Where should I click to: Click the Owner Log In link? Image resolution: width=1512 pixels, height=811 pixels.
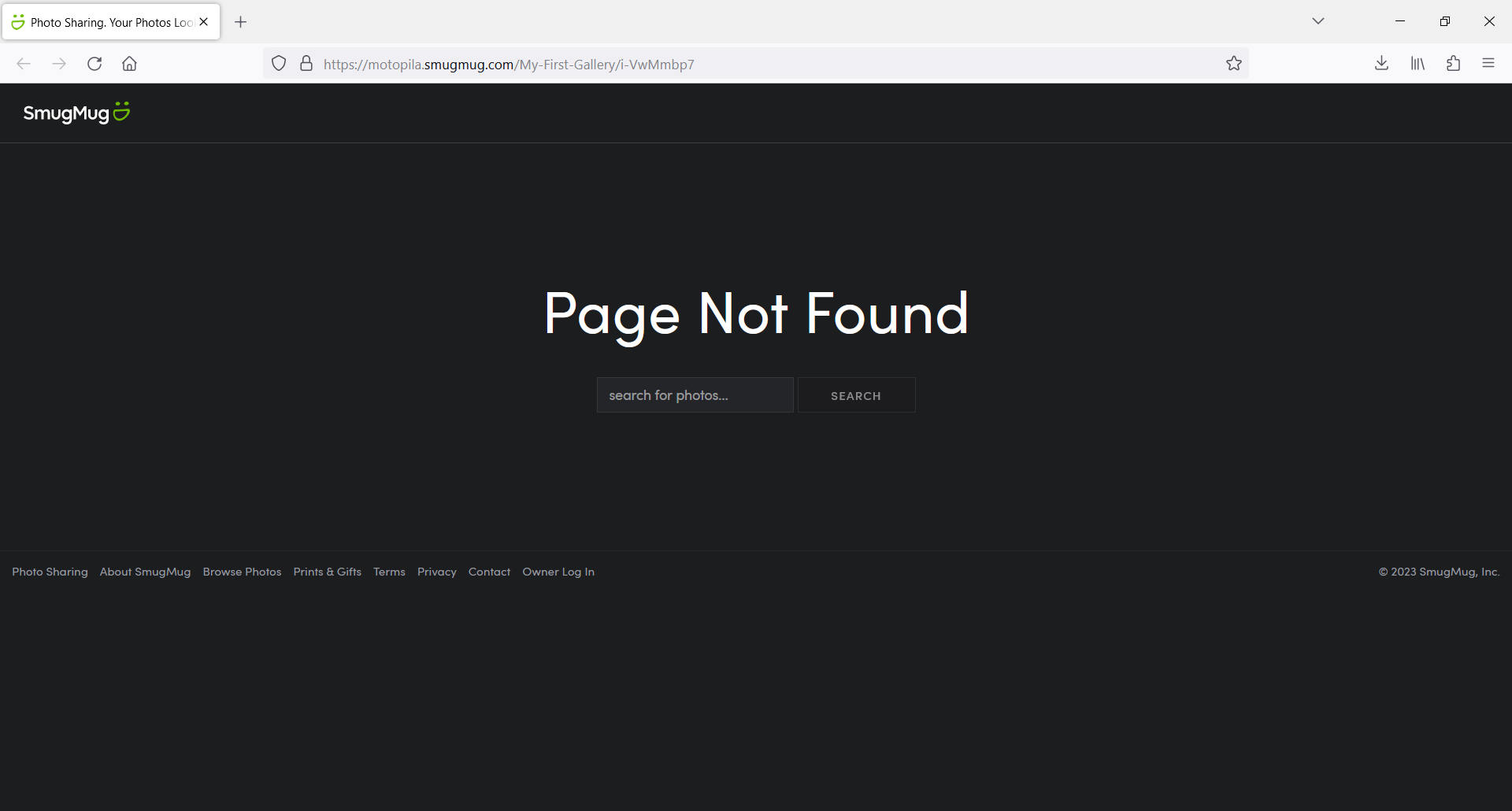tap(558, 572)
